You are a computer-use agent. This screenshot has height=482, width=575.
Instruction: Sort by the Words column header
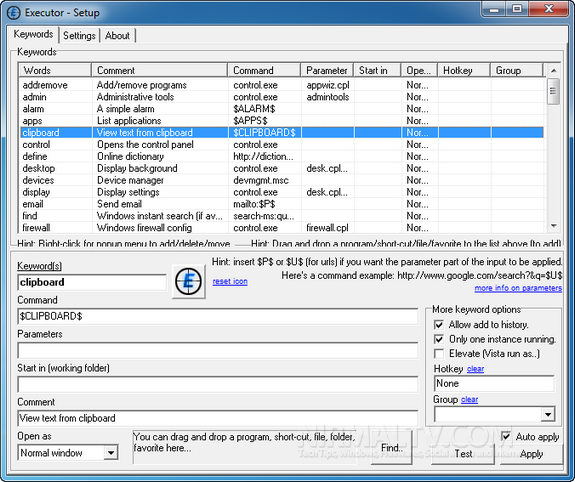(x=55, y=70)
